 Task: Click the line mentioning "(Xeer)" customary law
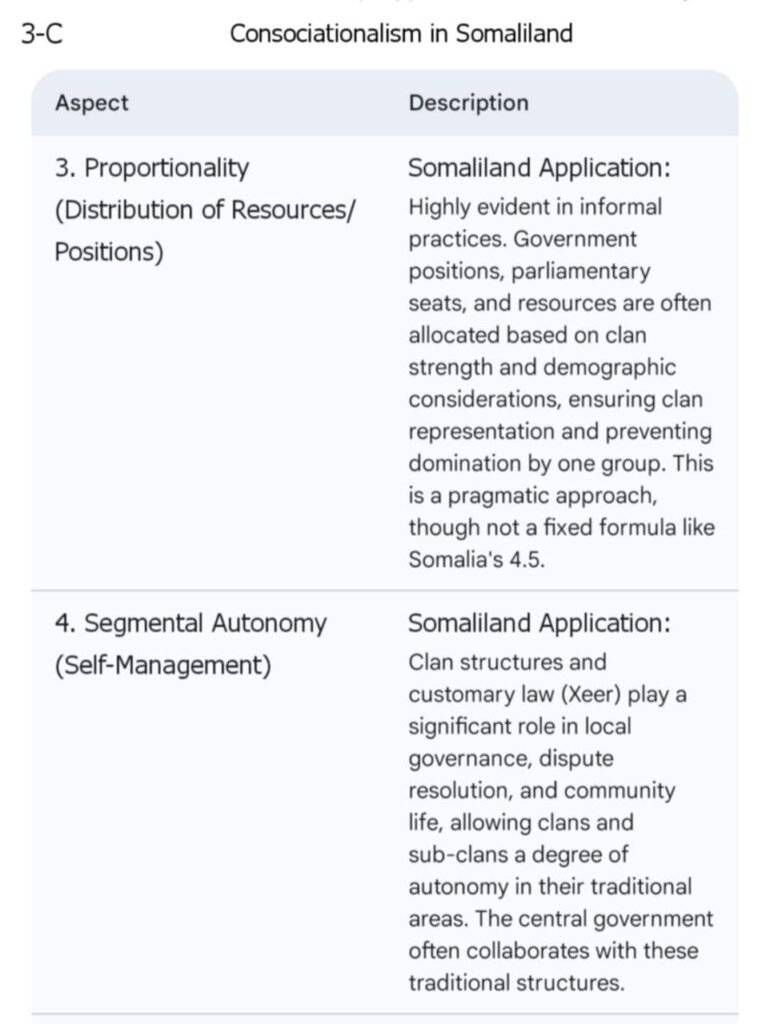(x=547, y=694)
